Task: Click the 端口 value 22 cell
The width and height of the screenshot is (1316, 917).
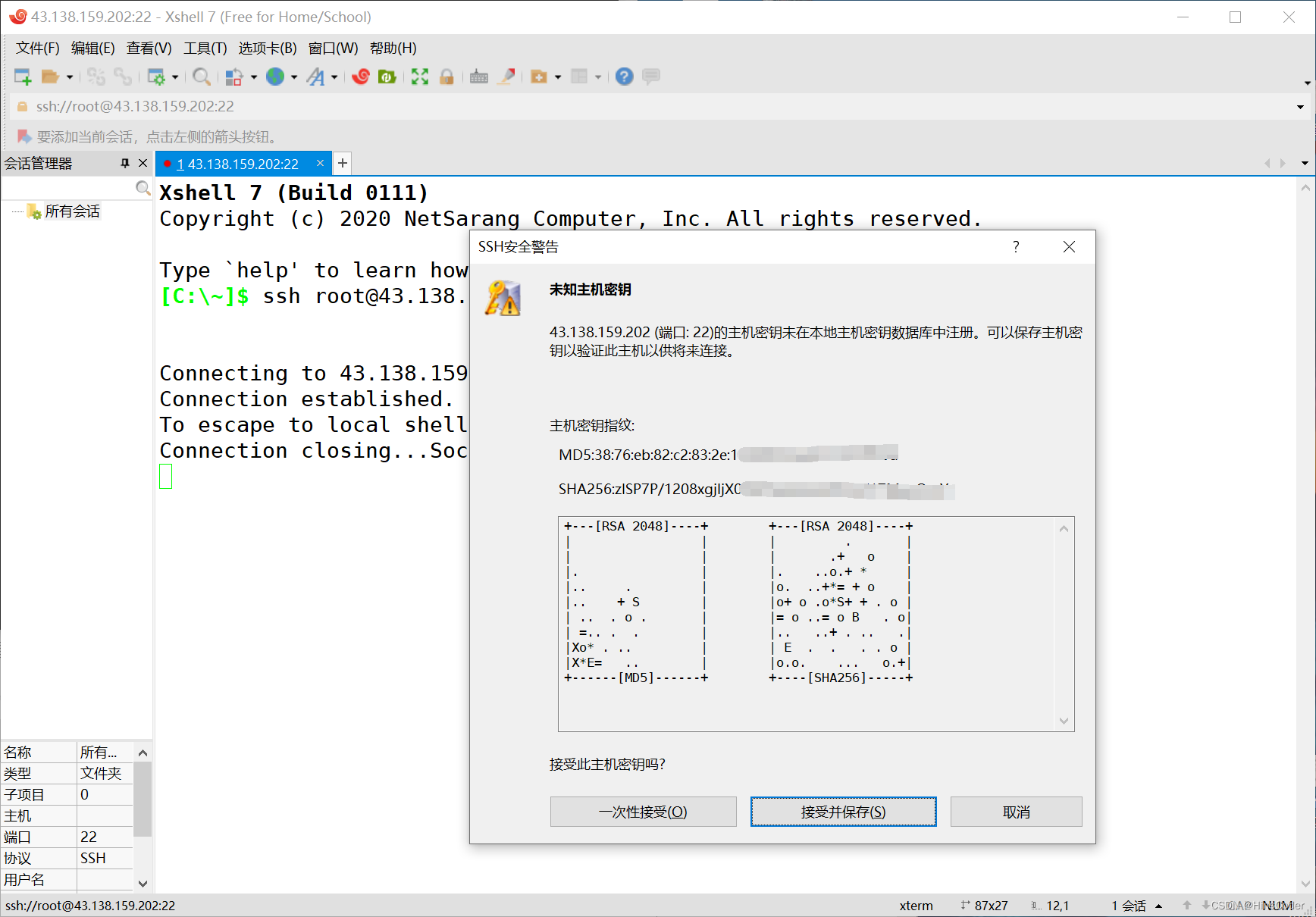Action: [x=105, y=837]
